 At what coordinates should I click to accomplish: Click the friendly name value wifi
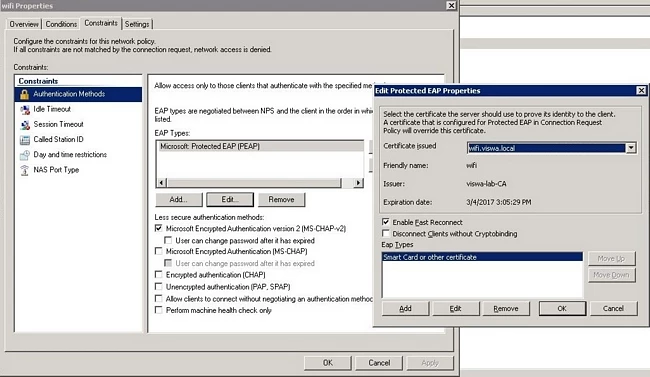coord(471,165)
